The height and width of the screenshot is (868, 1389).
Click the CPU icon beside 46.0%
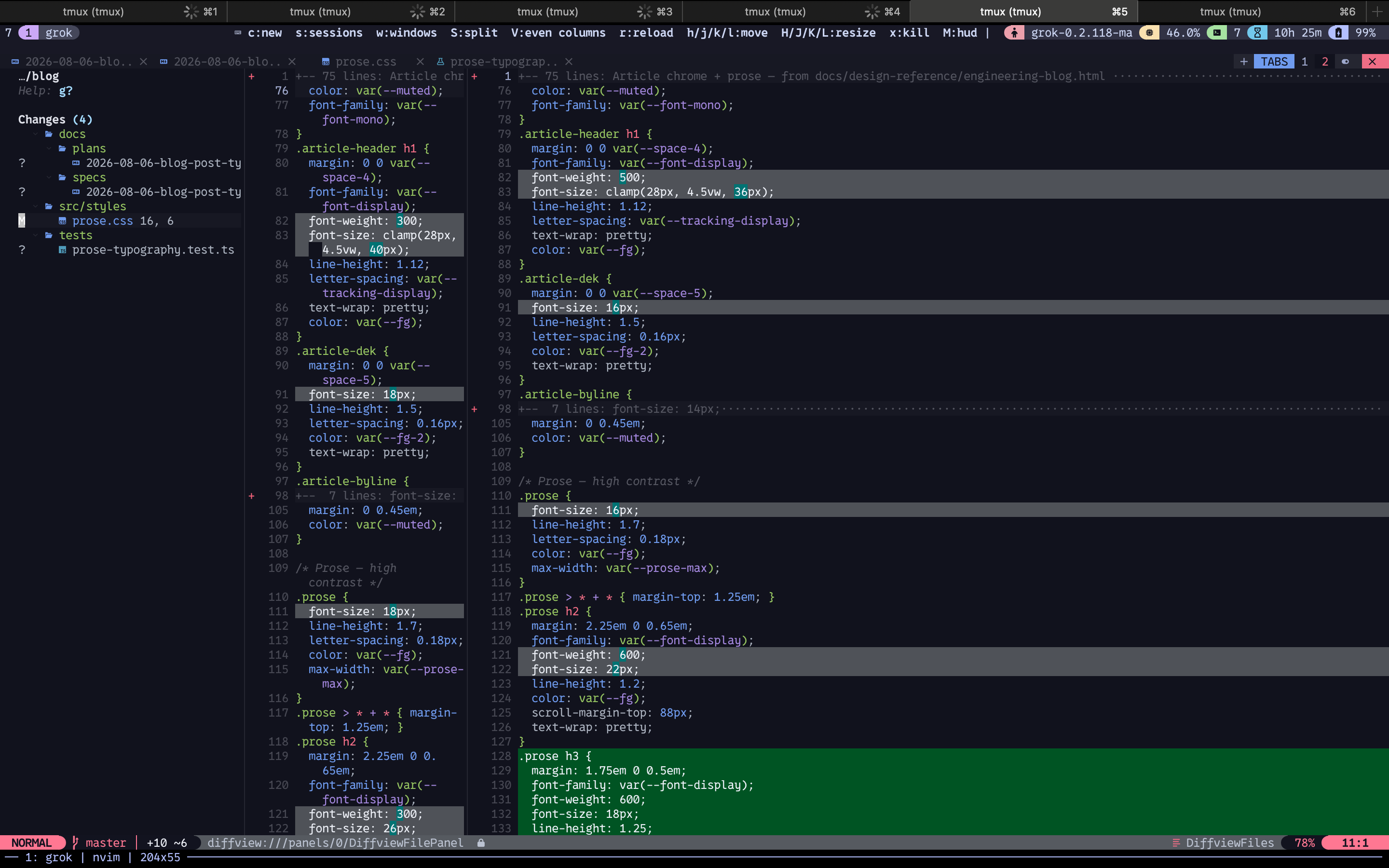tap(1149, 33)
